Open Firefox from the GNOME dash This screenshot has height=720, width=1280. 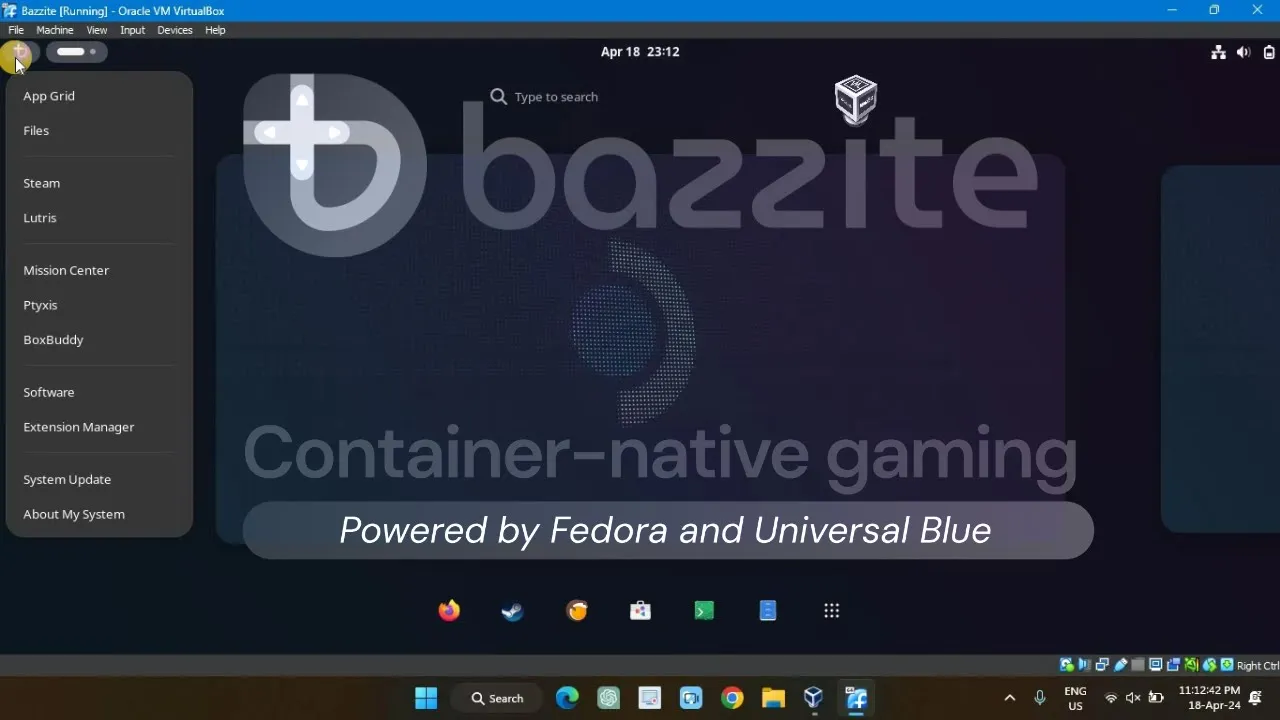click(x=449, y=610)
